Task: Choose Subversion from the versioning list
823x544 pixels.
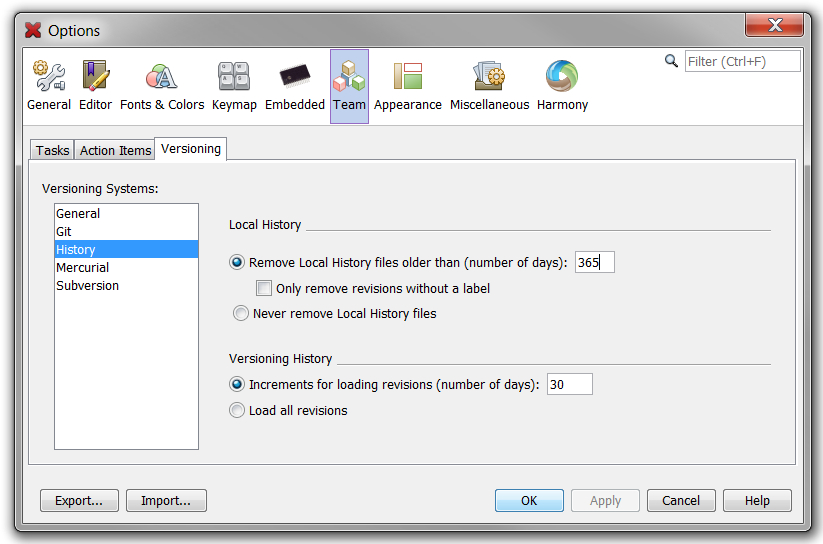Action: [87, 286]
